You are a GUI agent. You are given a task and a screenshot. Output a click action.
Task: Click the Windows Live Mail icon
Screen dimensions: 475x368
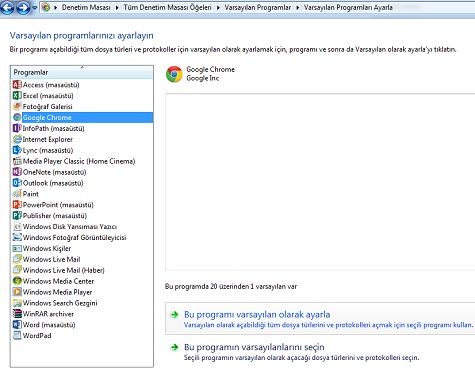(x=17, y=259)
